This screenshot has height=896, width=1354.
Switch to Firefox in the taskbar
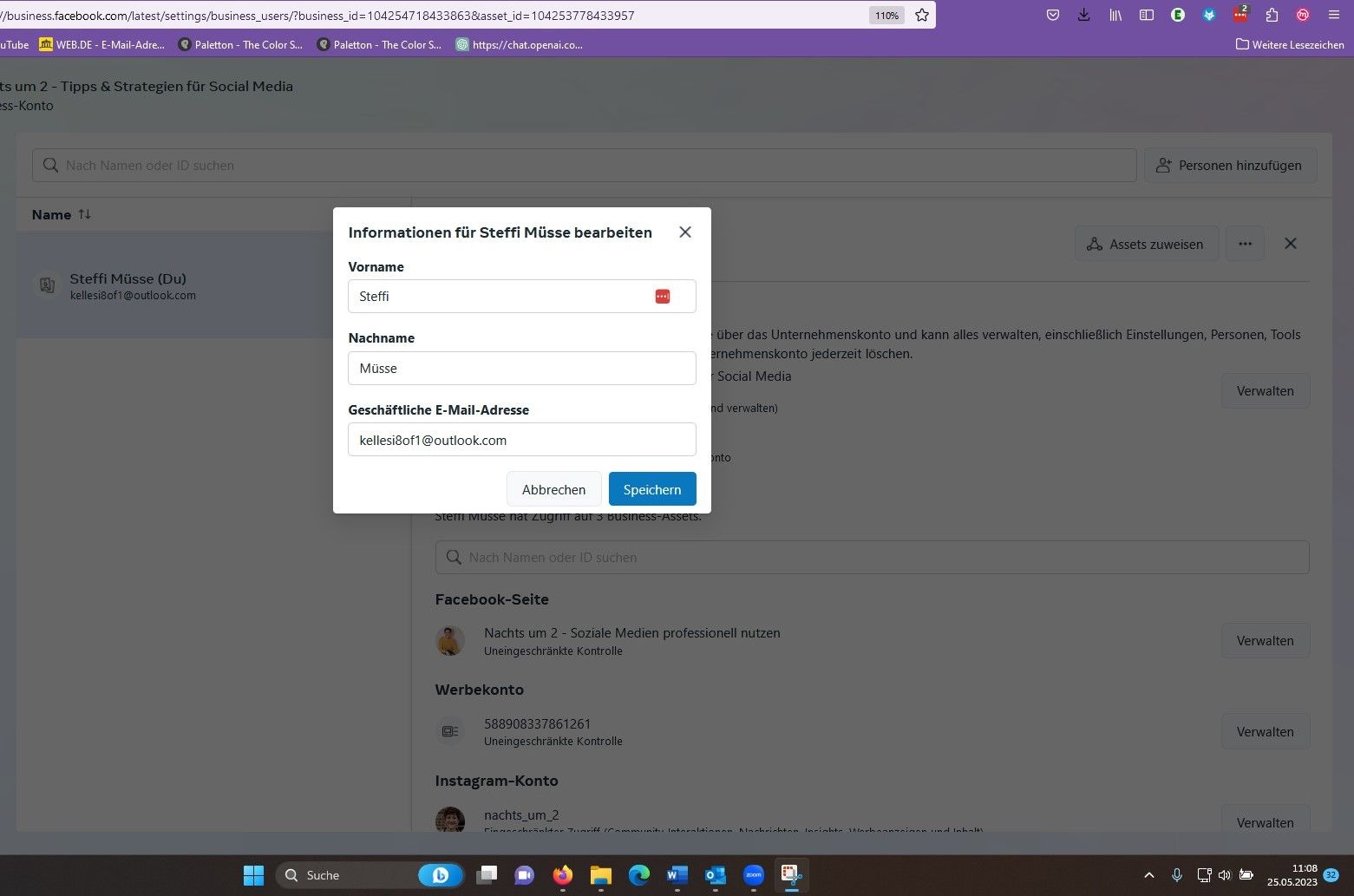point(563,875)
